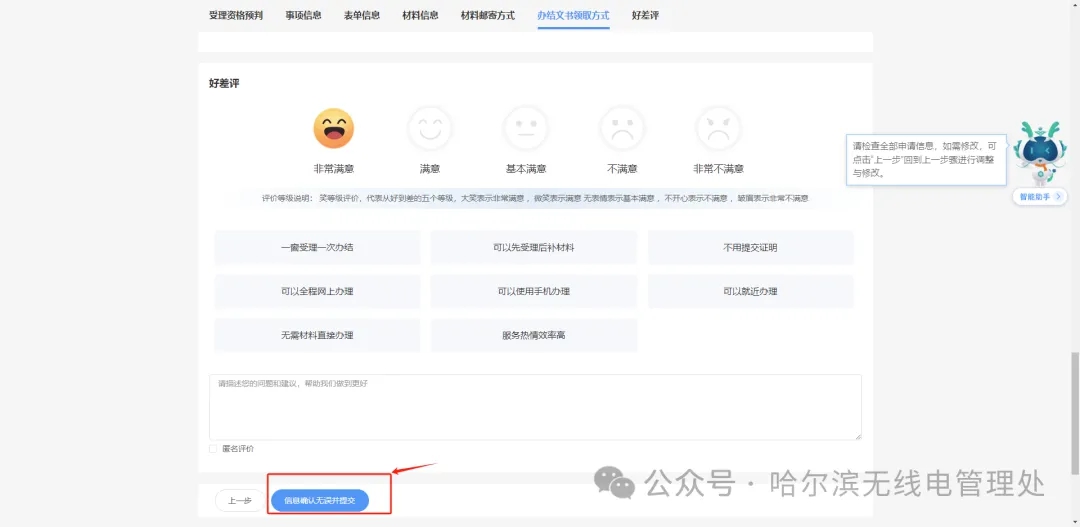
Task: Select the 非常满意 laughing face icon
Action: point(333,129)
